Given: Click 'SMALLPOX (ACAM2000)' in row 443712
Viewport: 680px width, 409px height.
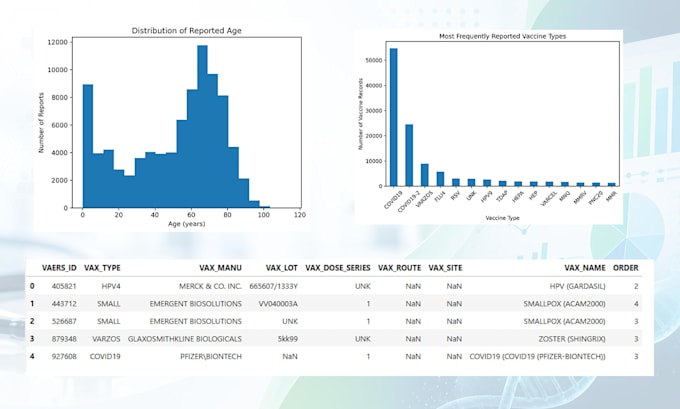Looking at the screenshot, I should pos(565,304).
